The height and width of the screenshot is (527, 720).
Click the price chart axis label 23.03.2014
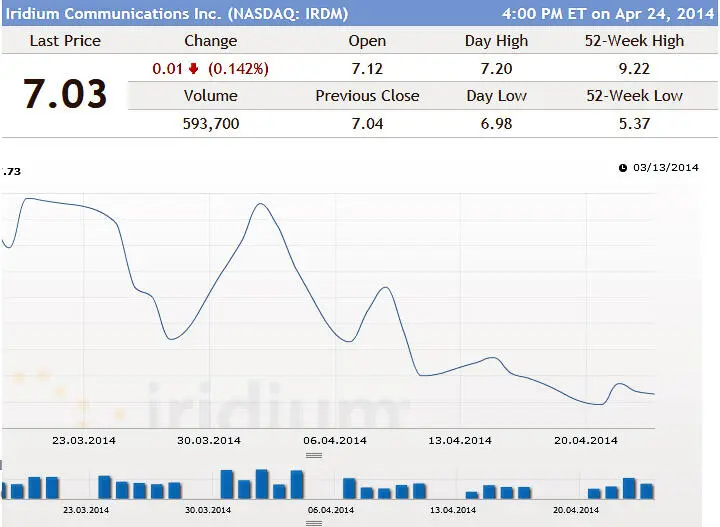point(84,441)
